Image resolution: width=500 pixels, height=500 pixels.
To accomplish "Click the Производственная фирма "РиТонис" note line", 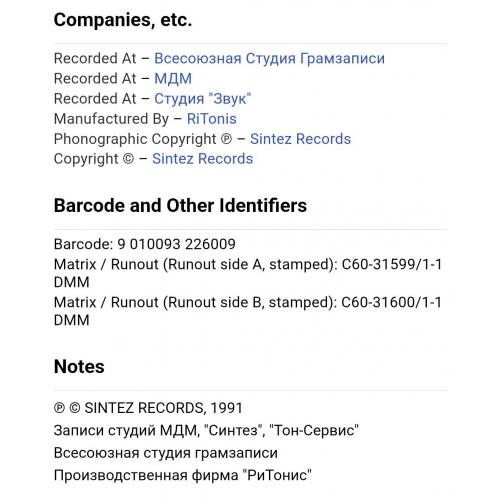I will (183, 475).
